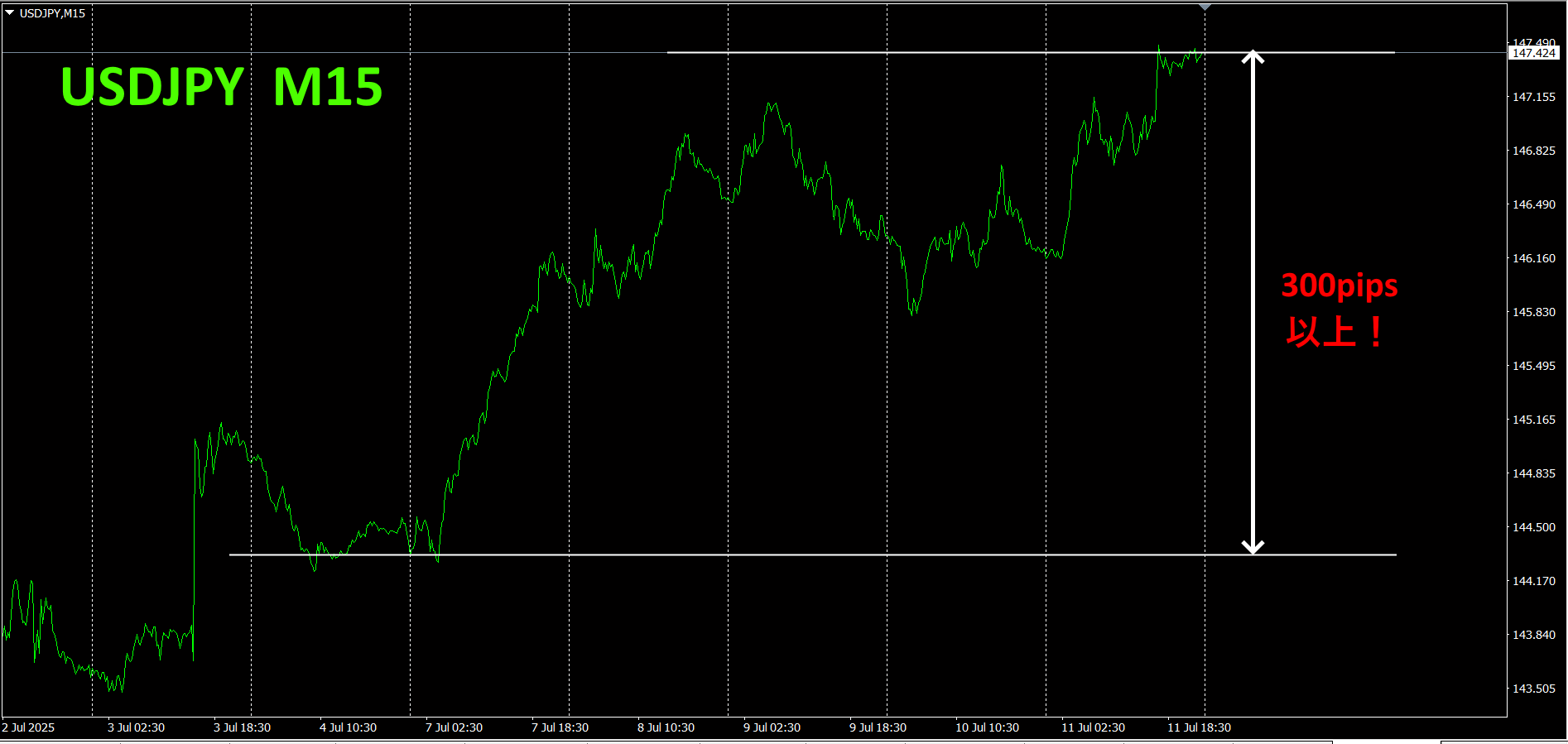The width and height of the screenshot is (1568, 744).
Task: Click the grey chart shift marker triangle
Action: 1205,7
